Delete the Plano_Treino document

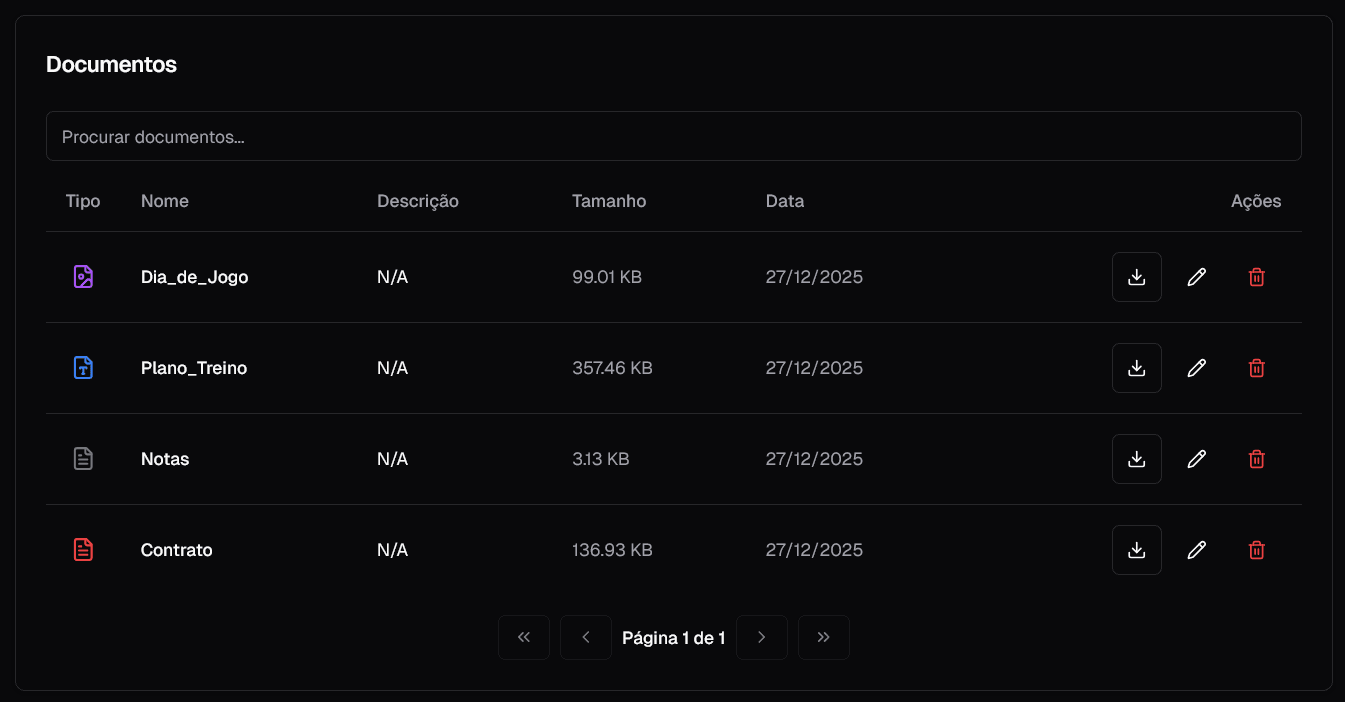click(x=1257, y=368)
